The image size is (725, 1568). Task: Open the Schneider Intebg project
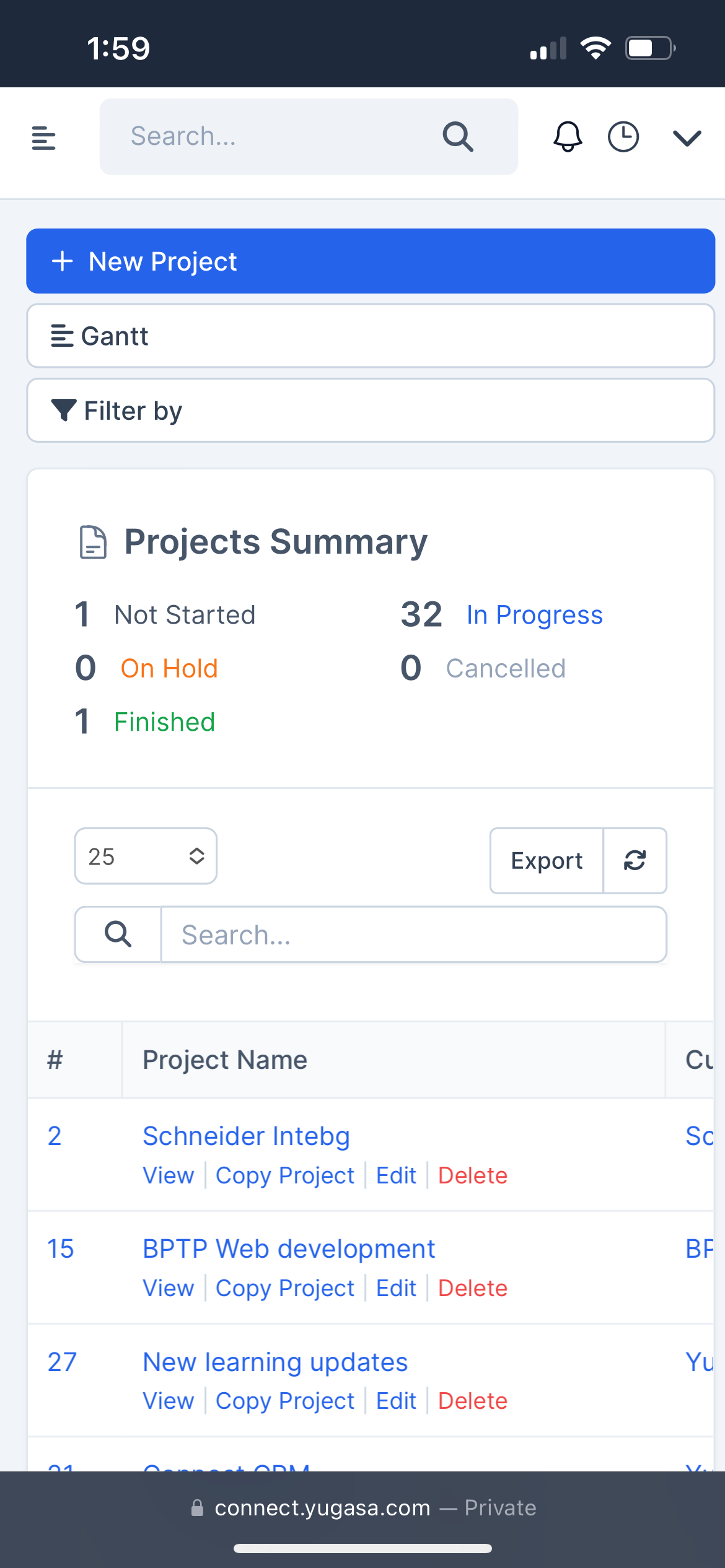pos(246,1136)
